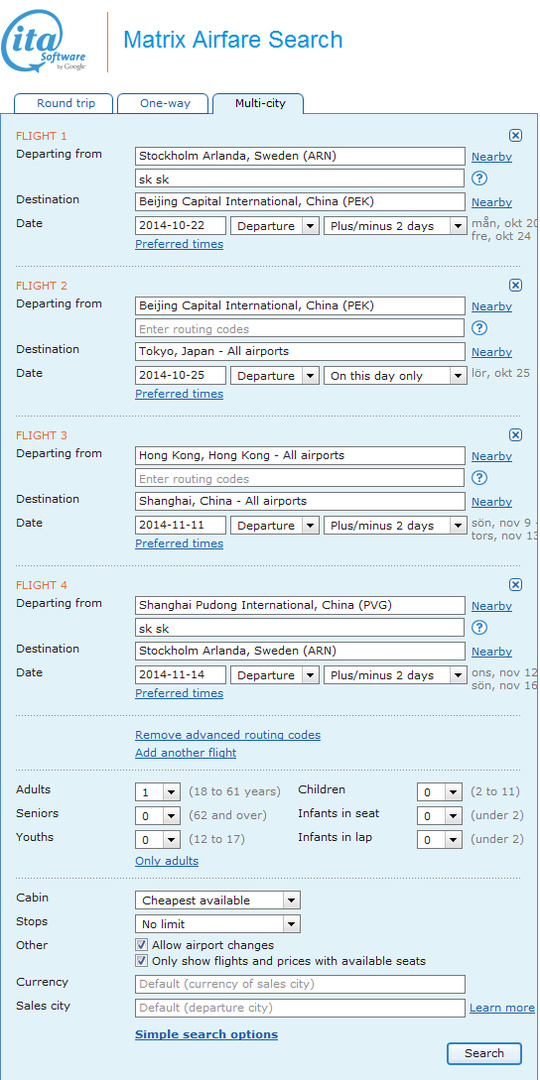Open Flight 2 'On this day only' dropdown
Image resolution: width=540 pixels, height=1080 pixels.
tap(395, 376)
